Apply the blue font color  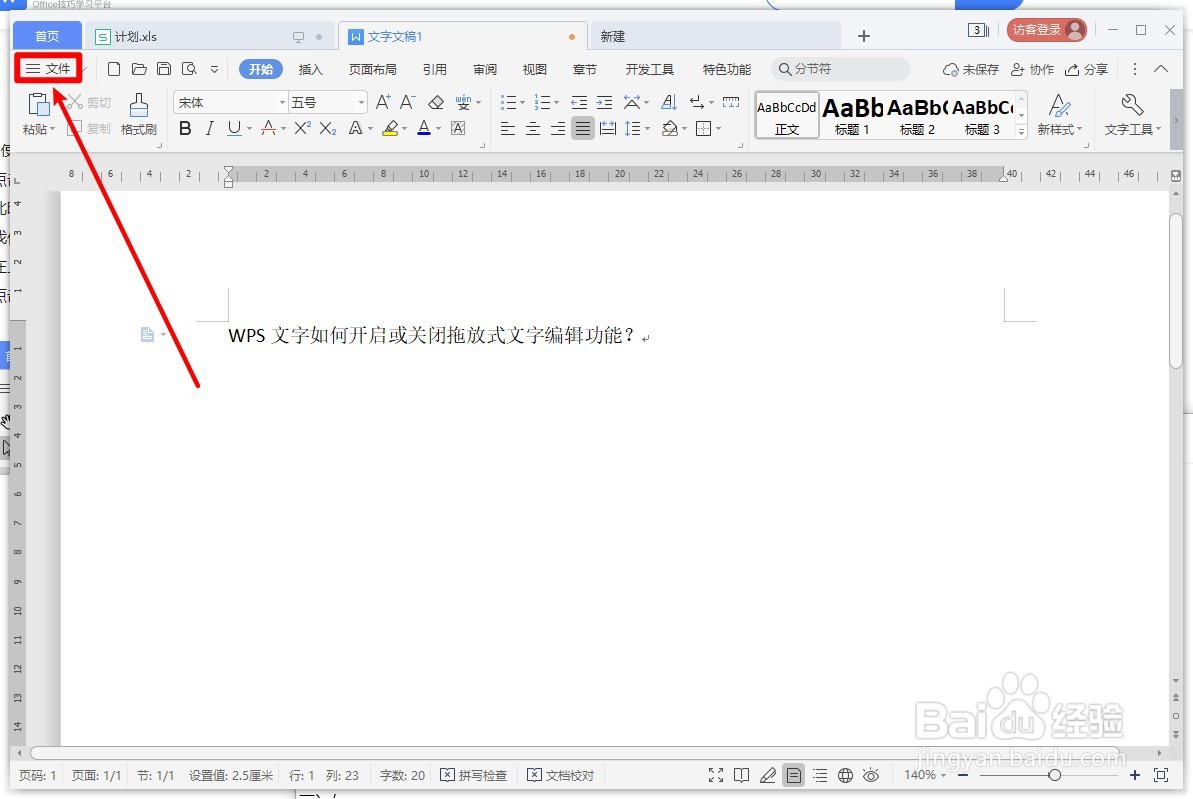(424, 129)
